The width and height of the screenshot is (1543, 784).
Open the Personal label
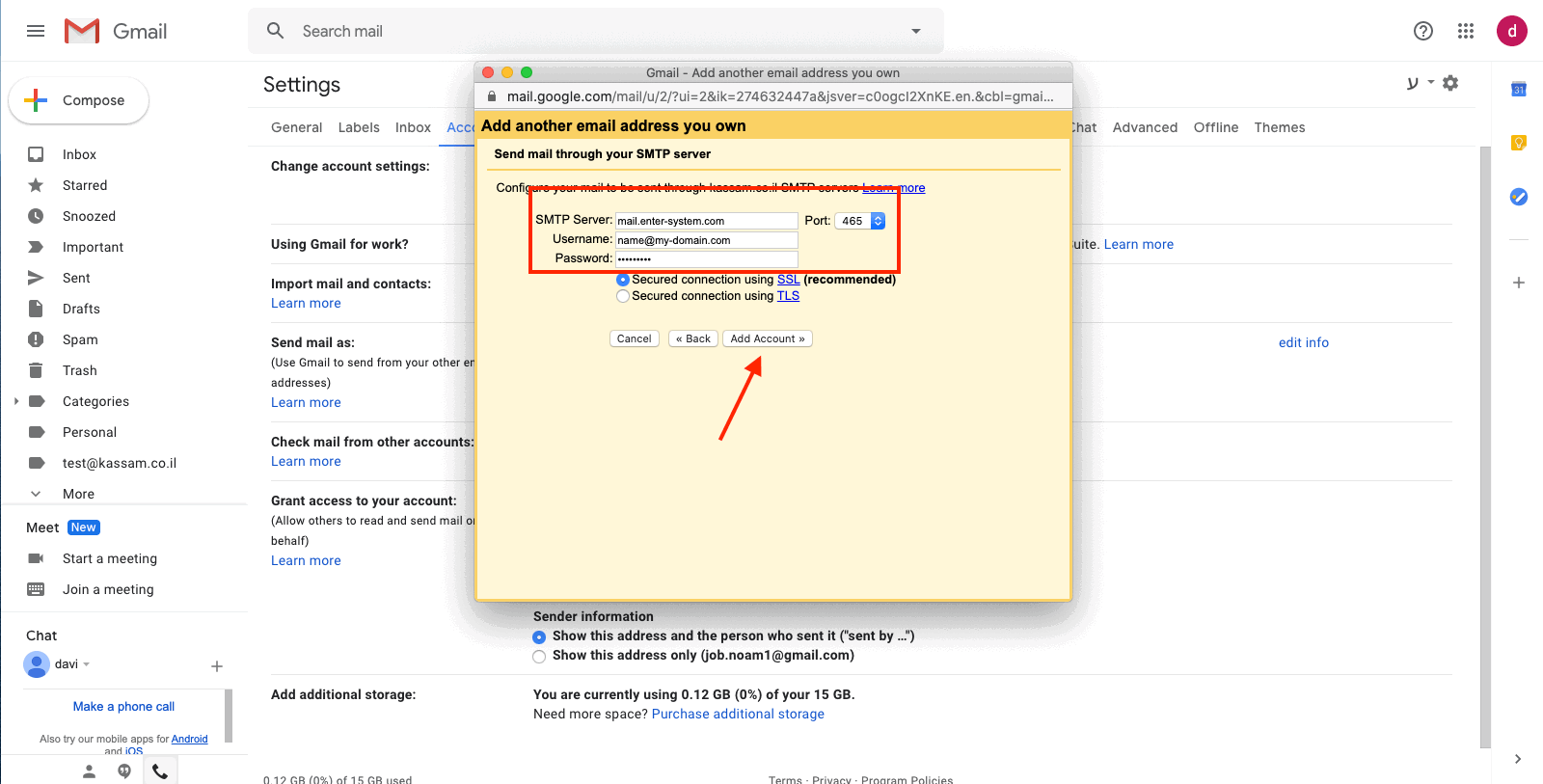(90, 432)
